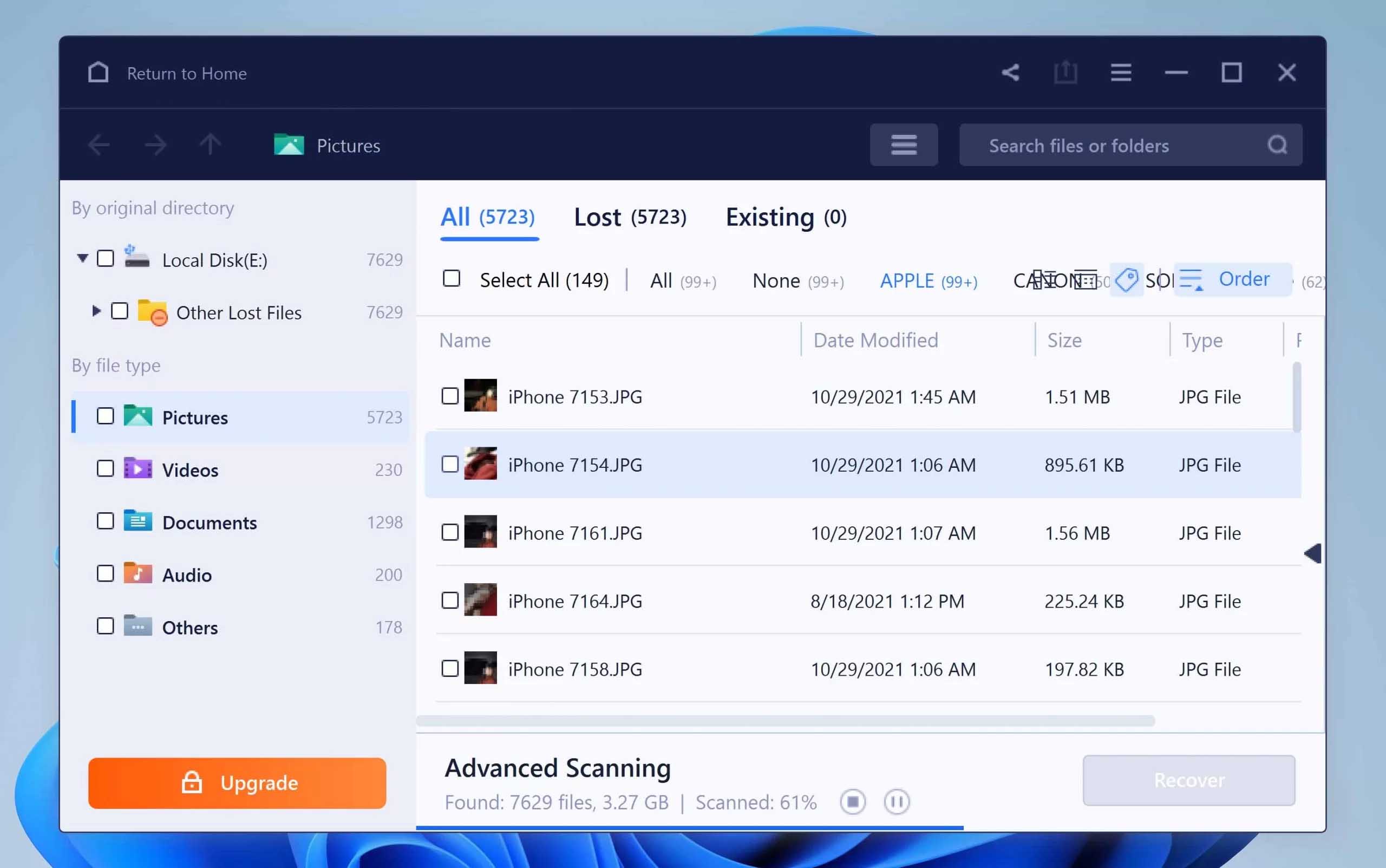
Task: Select checkbox for iPhone 7164.JPG
Action: (450, 601)
